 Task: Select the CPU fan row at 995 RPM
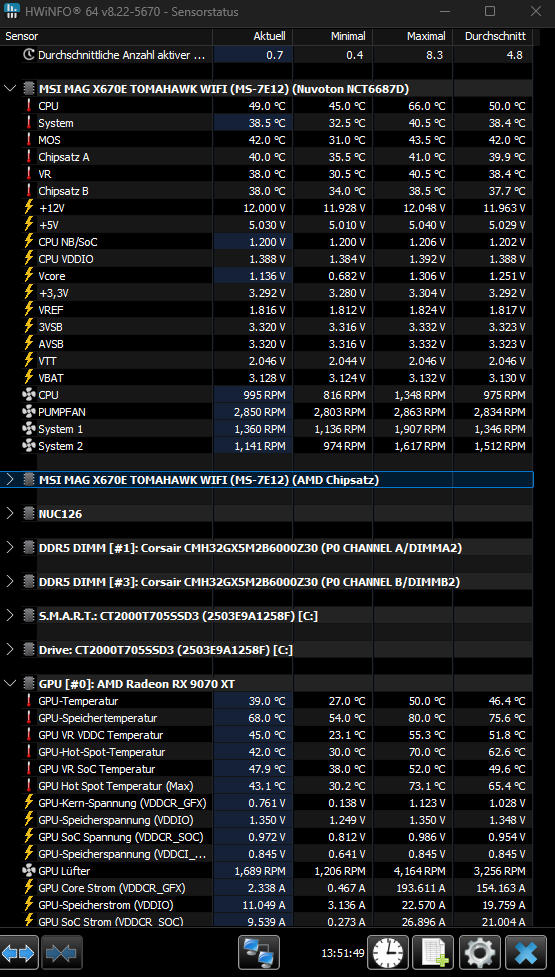[x=267, y=395]
